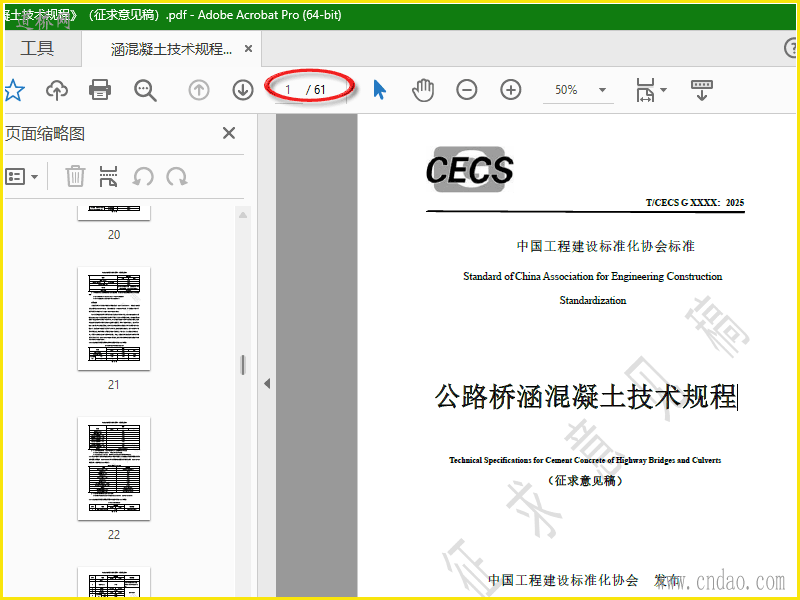Select the page 21 thumbnail
Image resolution: width=800 pixels, height=600 pixels.
click(114, 318)
